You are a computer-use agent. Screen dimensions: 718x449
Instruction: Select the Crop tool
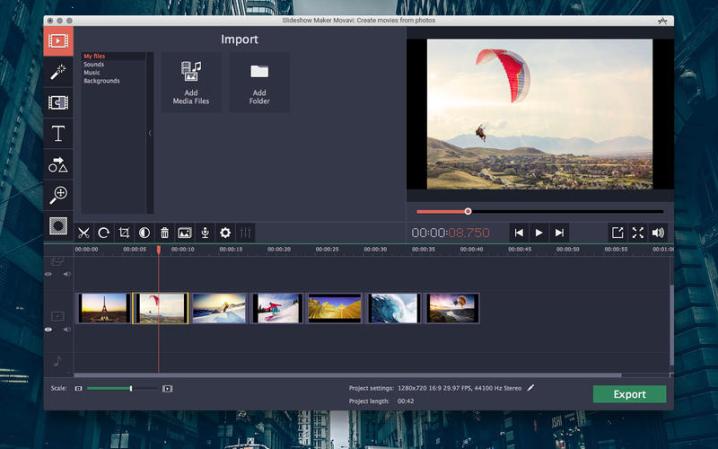pyautogui.click(x=124, y=233)
